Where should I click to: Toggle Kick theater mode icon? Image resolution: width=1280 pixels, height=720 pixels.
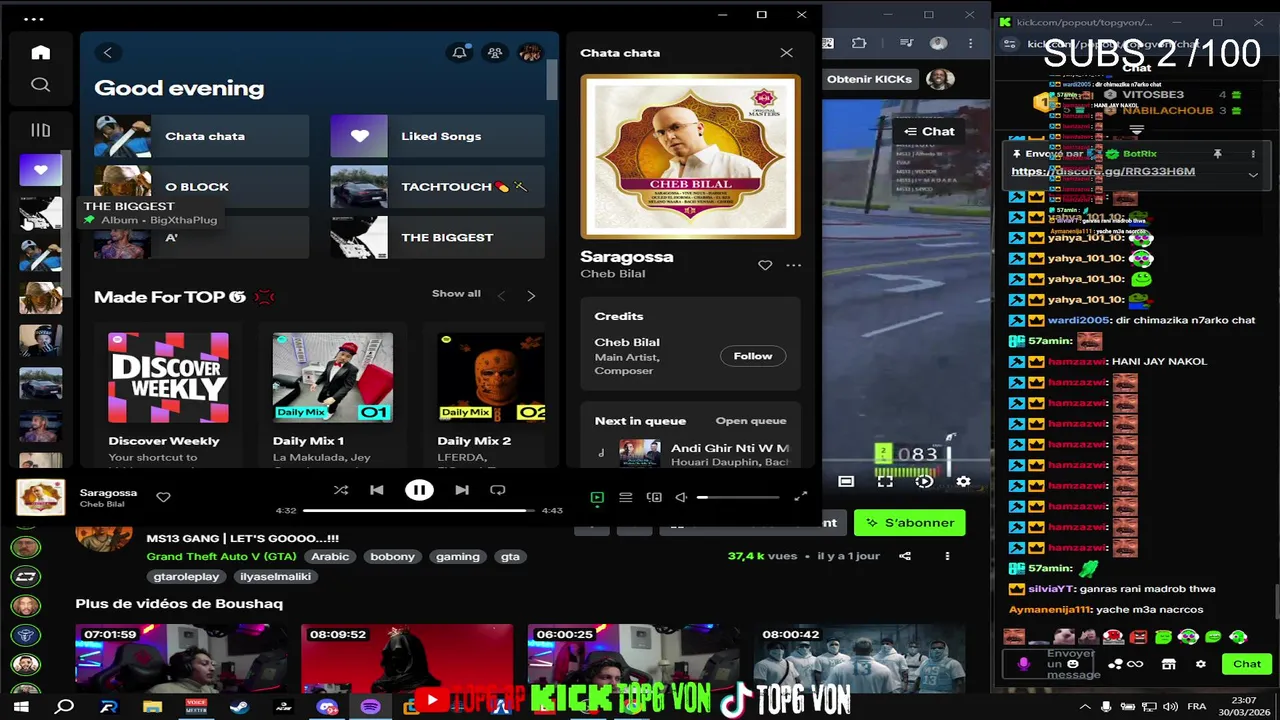(846, 481)
